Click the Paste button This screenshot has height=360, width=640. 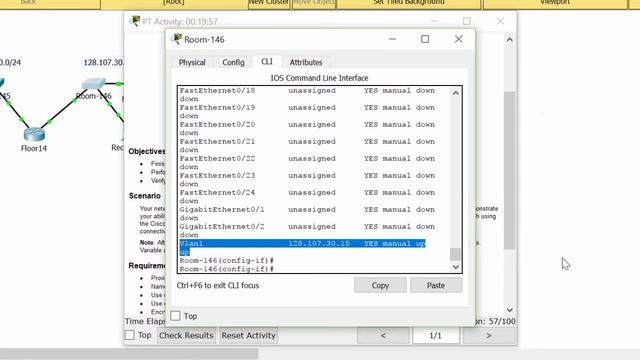(436, 285)
